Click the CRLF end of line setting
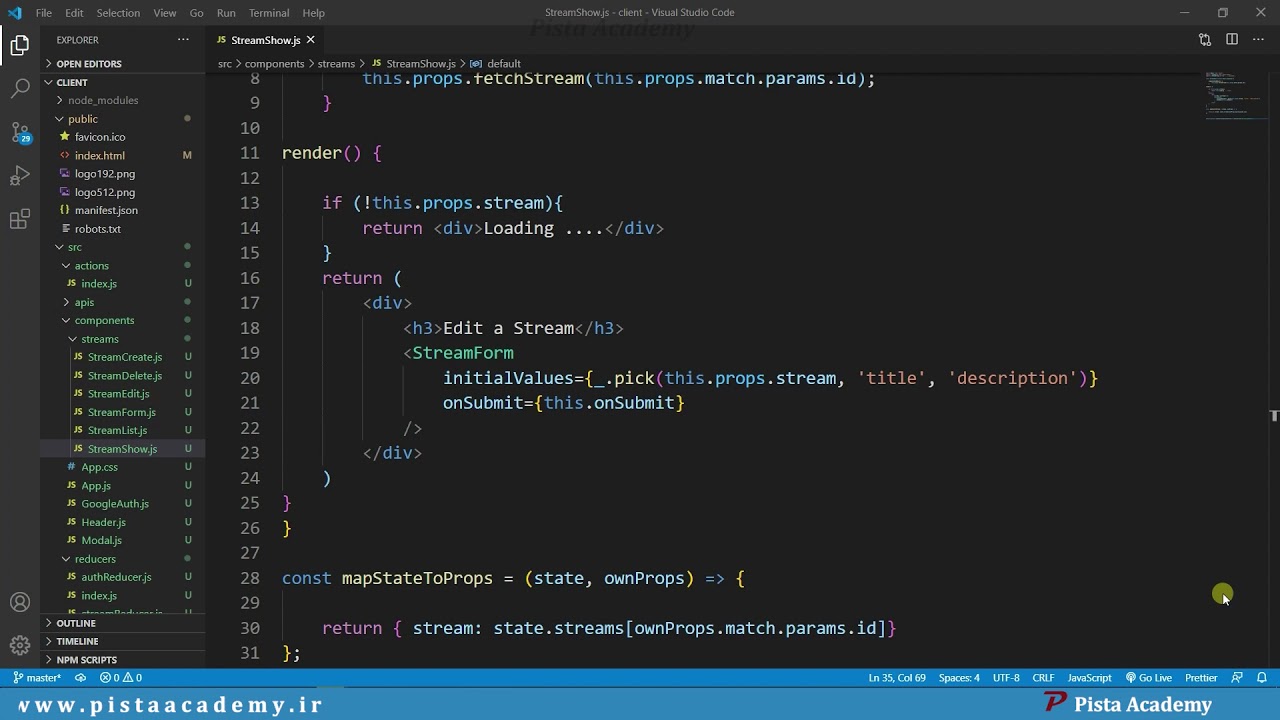 (x=1043, y=678)
